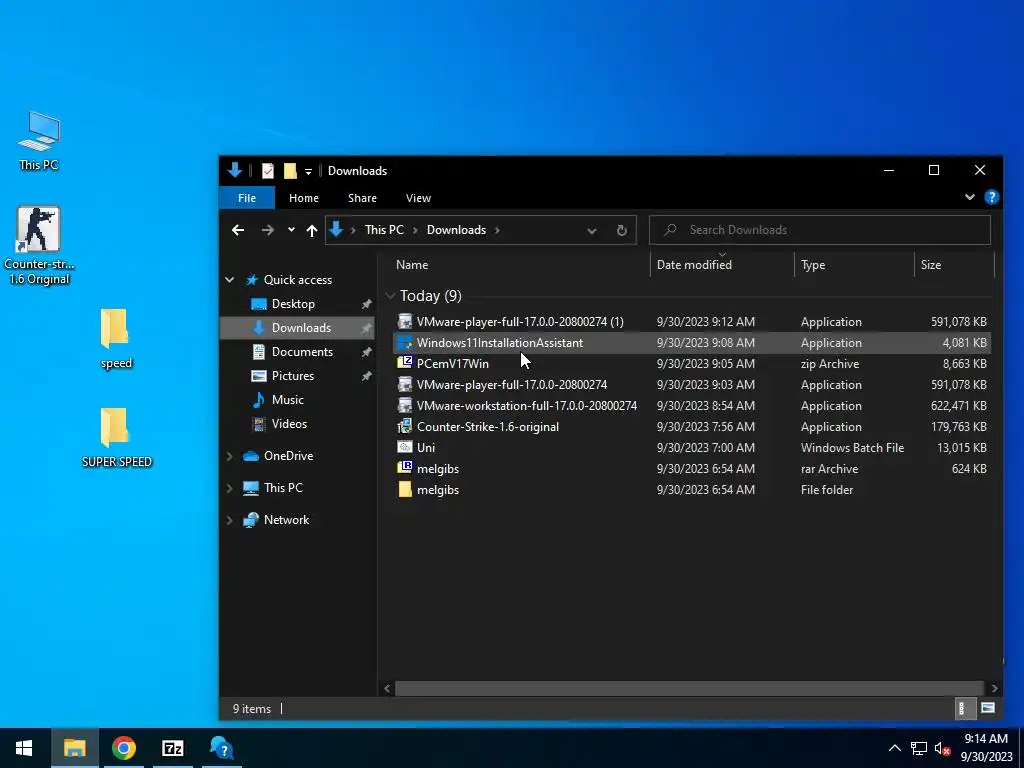Open This PC desktop icon
The height and width of the screenshot is (768, 1024).
[x=39, y=140]
